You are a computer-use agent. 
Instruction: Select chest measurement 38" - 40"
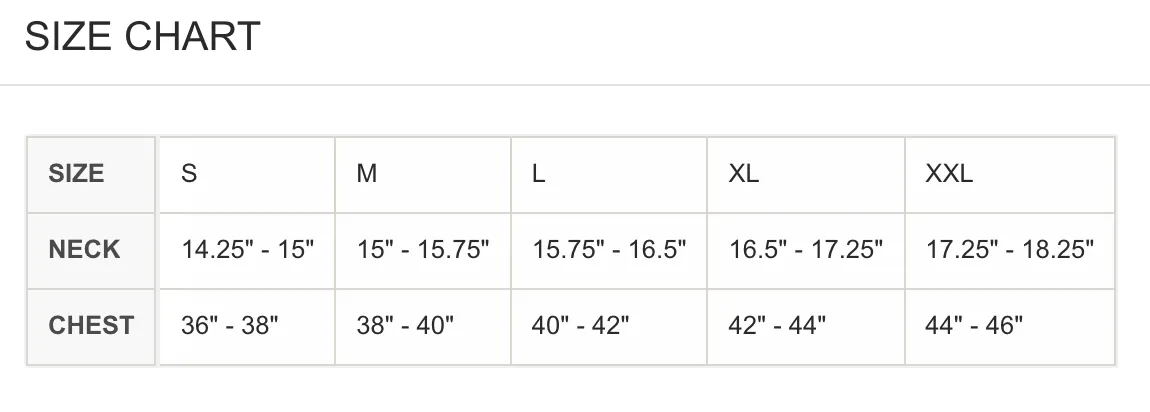[x=422, y=326]
